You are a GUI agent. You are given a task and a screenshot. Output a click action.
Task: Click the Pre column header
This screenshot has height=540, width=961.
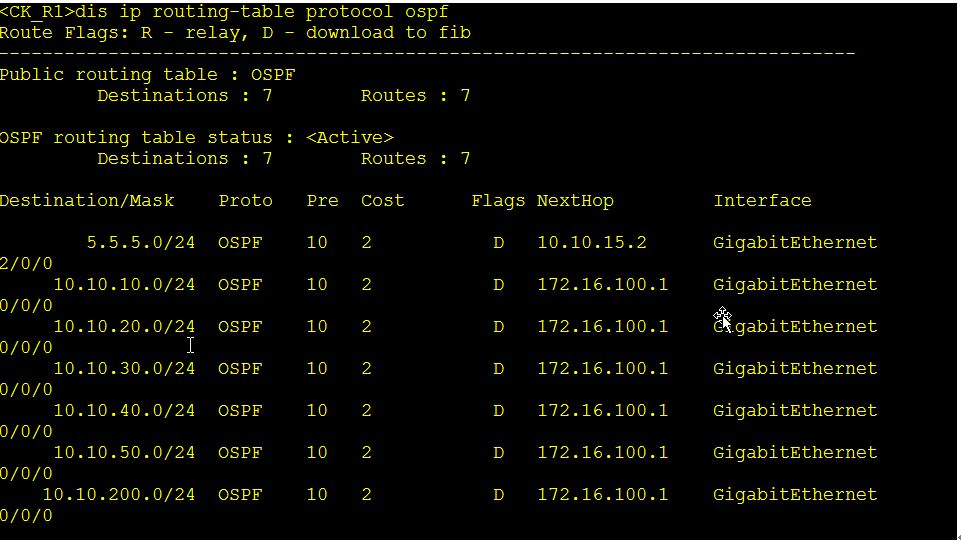322,201
